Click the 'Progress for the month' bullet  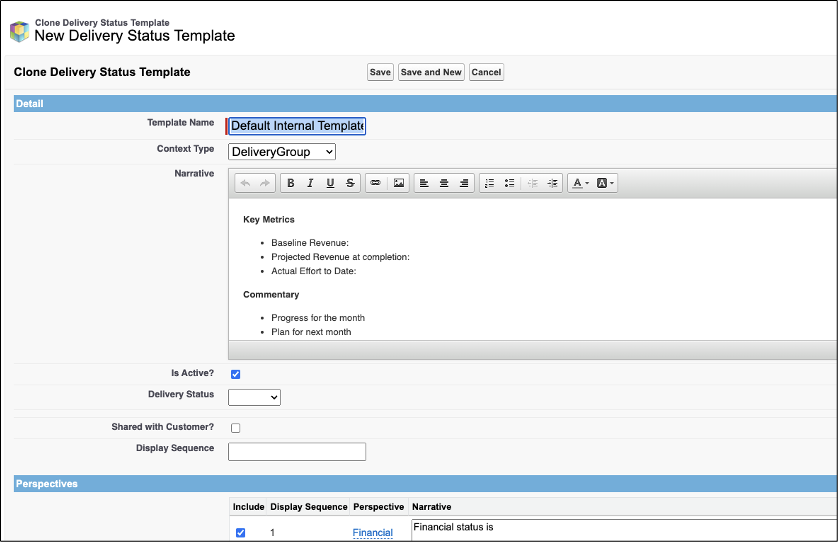pos(318,318)
